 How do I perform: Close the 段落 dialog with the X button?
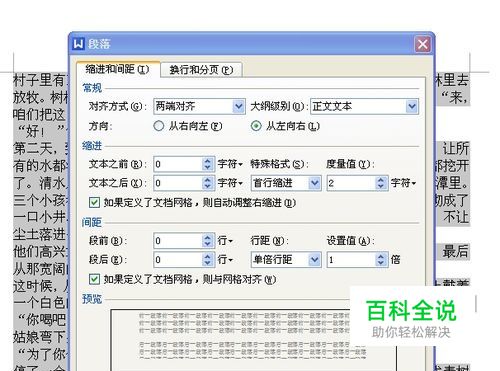pyautogui.click(x=423, y=44)
